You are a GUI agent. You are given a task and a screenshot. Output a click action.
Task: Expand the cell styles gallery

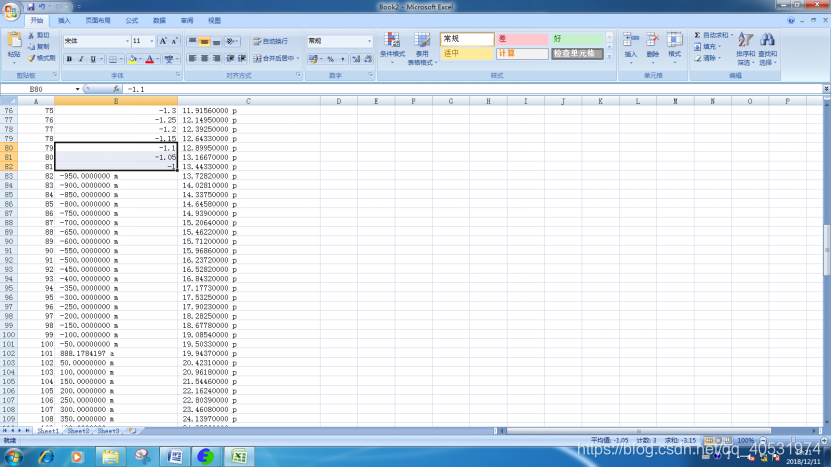pos(609,57)
